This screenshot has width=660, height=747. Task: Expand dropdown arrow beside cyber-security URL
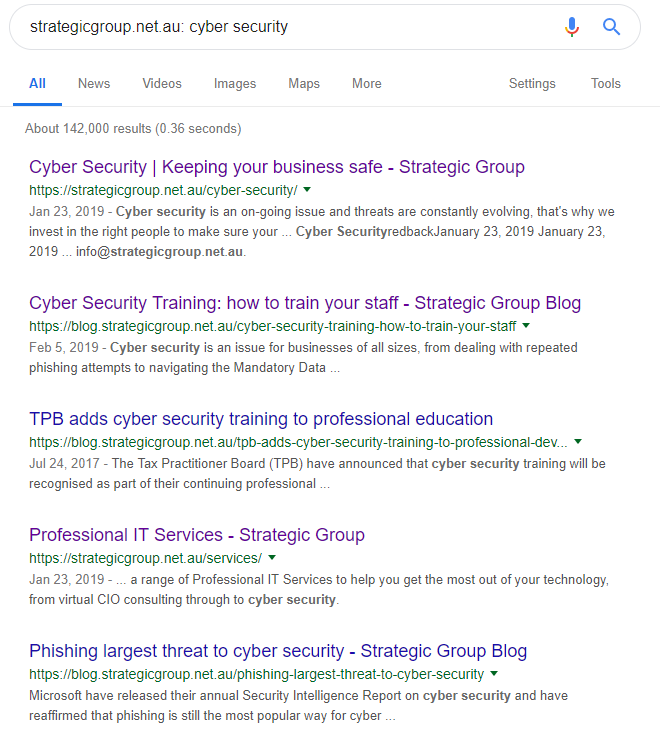tap(307, 190)
